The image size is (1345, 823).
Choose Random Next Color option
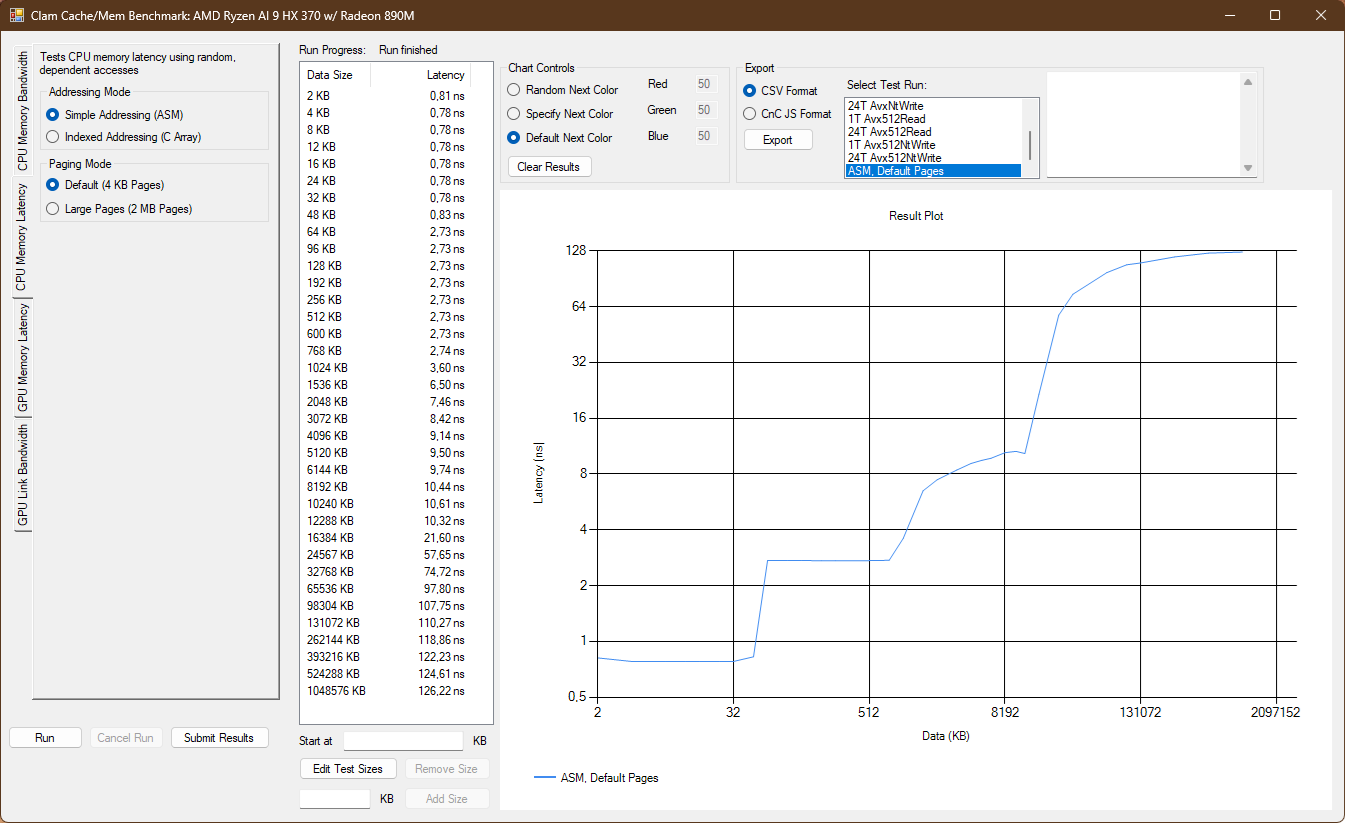[x=515, y=90]
